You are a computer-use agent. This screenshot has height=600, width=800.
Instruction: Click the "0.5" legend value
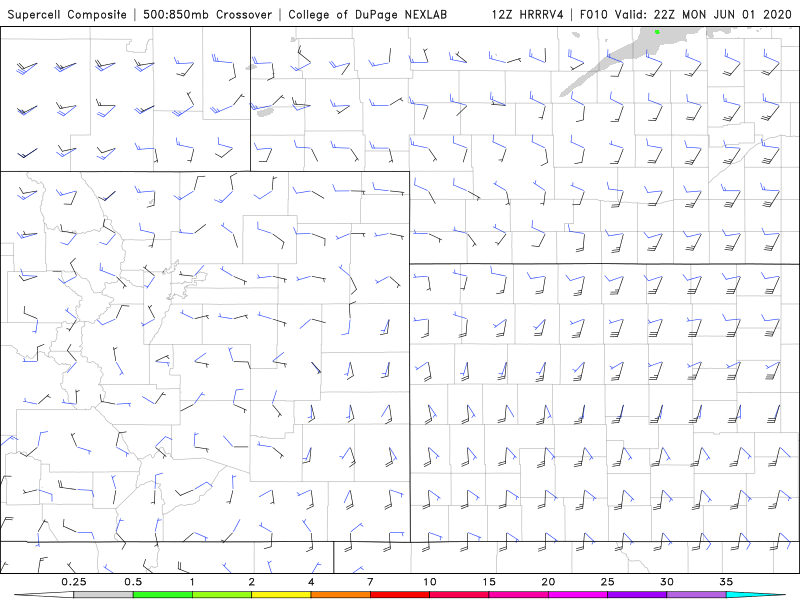tap(133, 582)
